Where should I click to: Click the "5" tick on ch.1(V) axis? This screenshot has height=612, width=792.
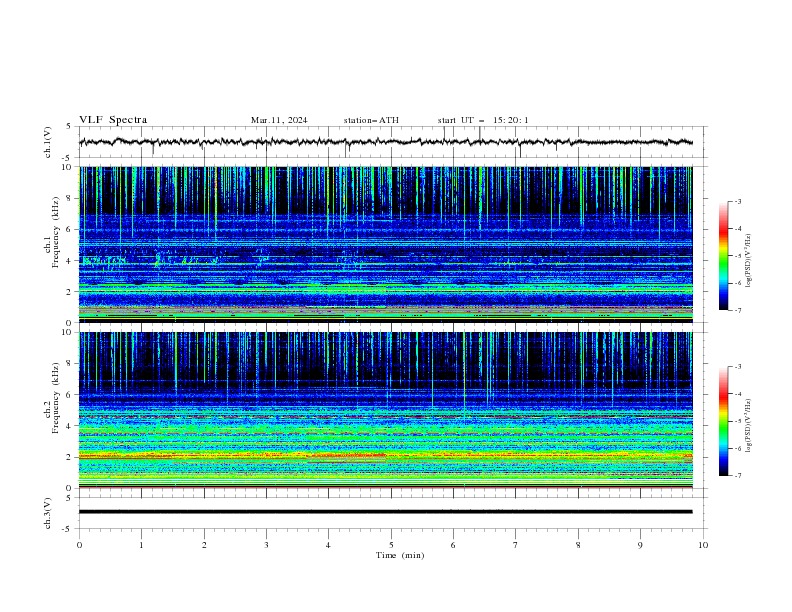(69, 126)
